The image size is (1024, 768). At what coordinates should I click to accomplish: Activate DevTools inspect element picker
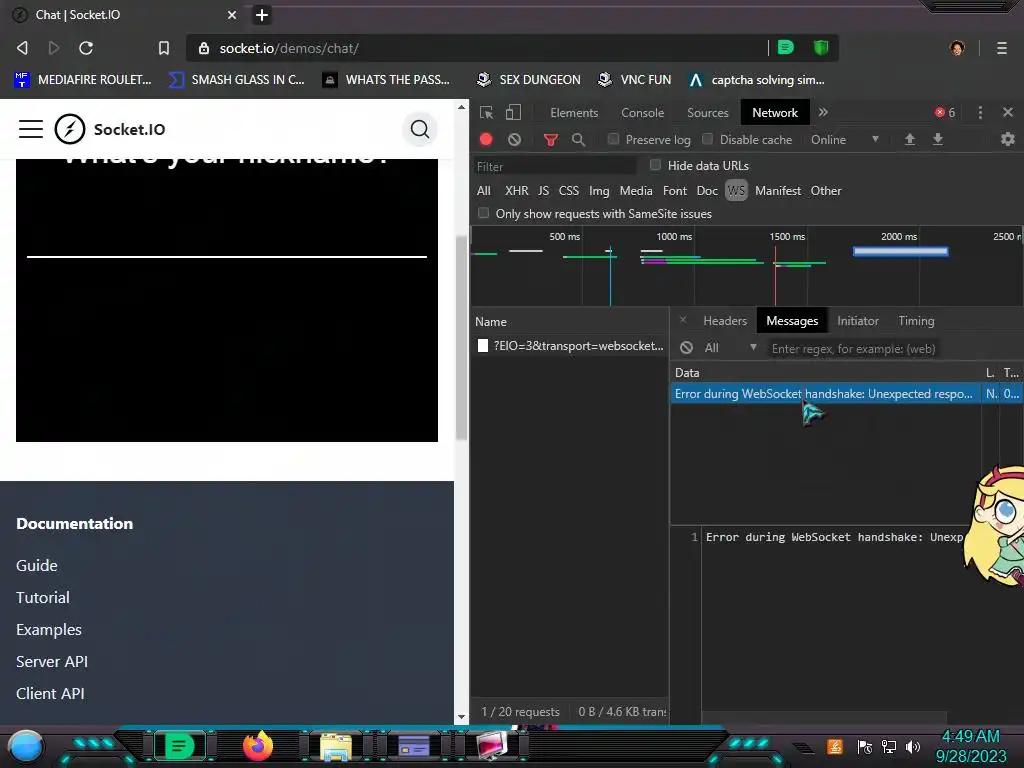click(x=487, y=112)
